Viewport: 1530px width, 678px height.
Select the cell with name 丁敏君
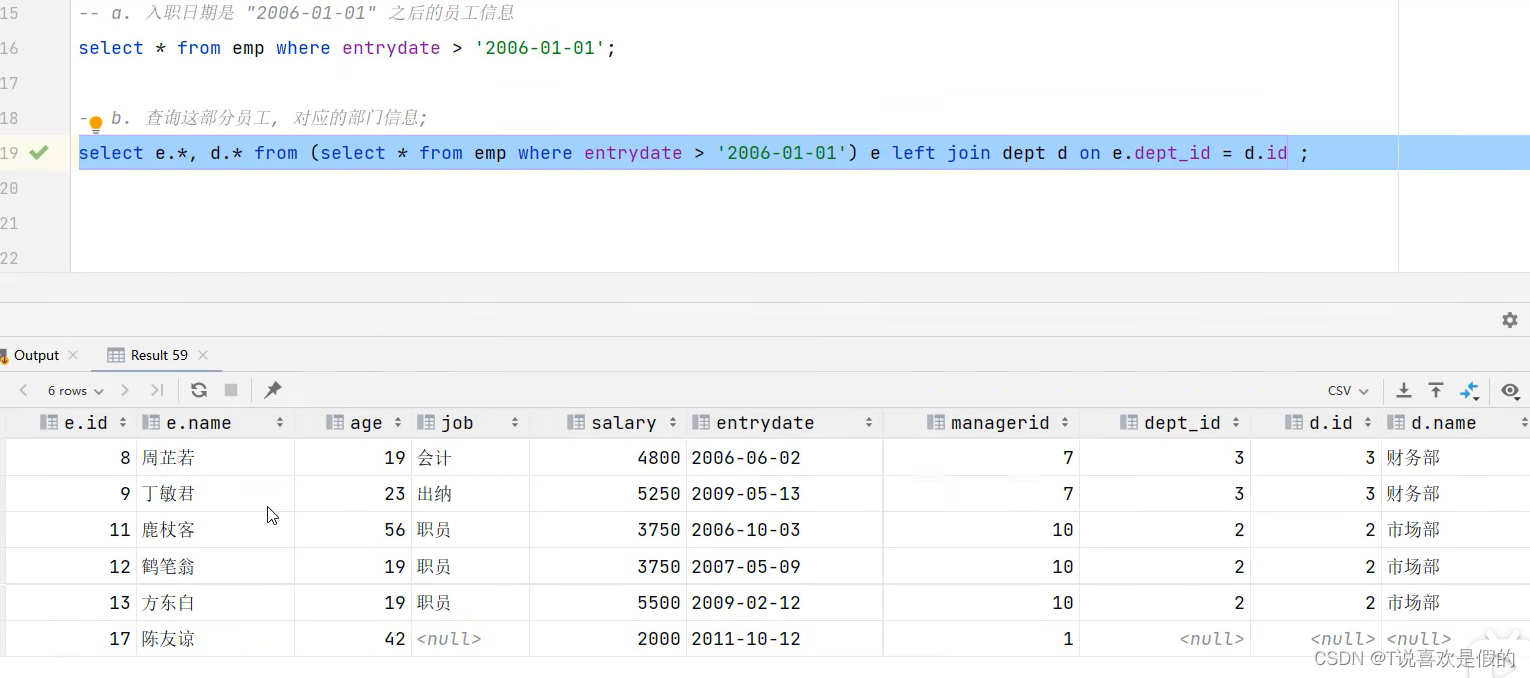pyautogui.click(x=215, y=494)
